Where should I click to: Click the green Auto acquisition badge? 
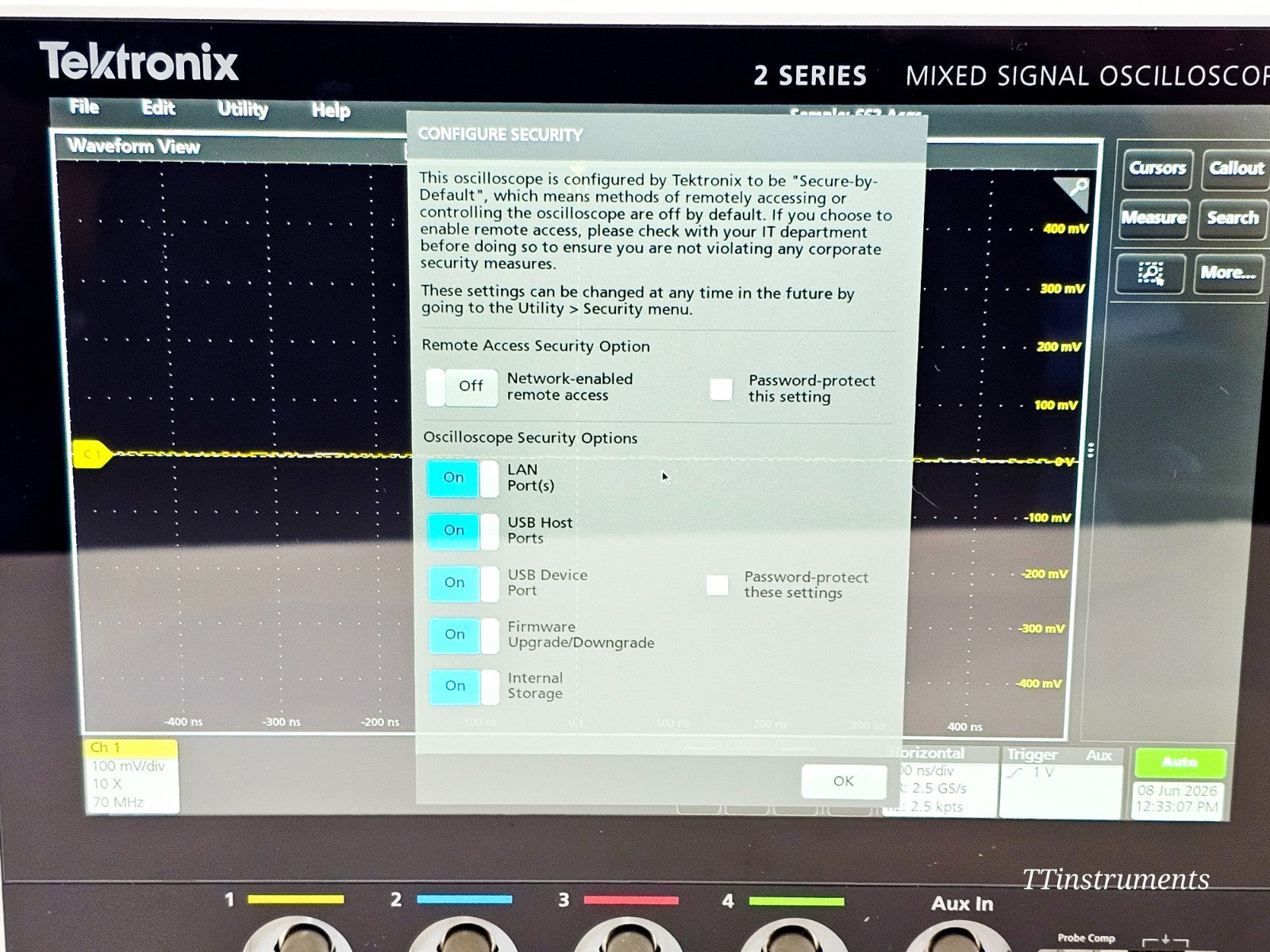point(1180,762)
